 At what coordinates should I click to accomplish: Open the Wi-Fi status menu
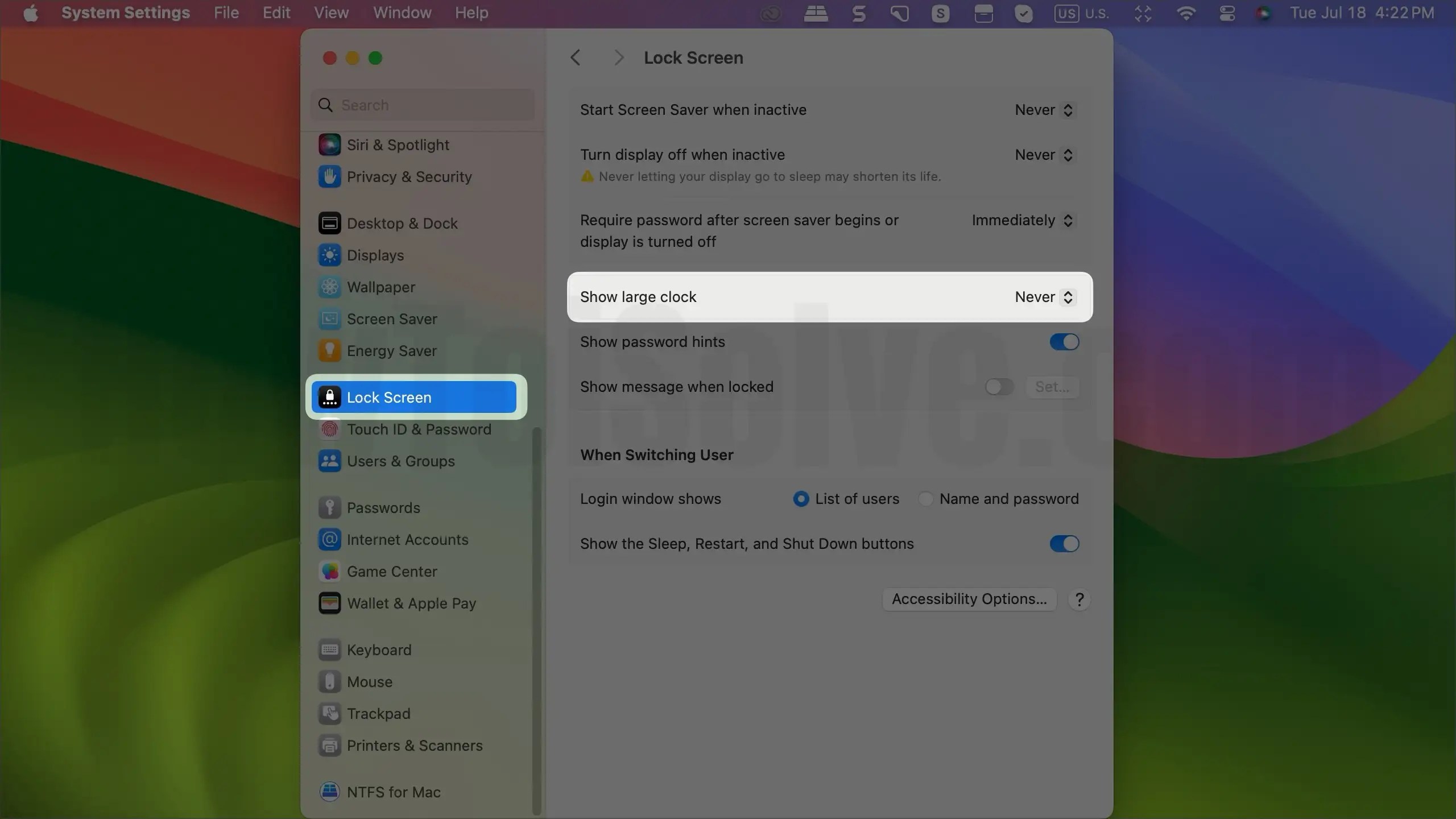1186,13
